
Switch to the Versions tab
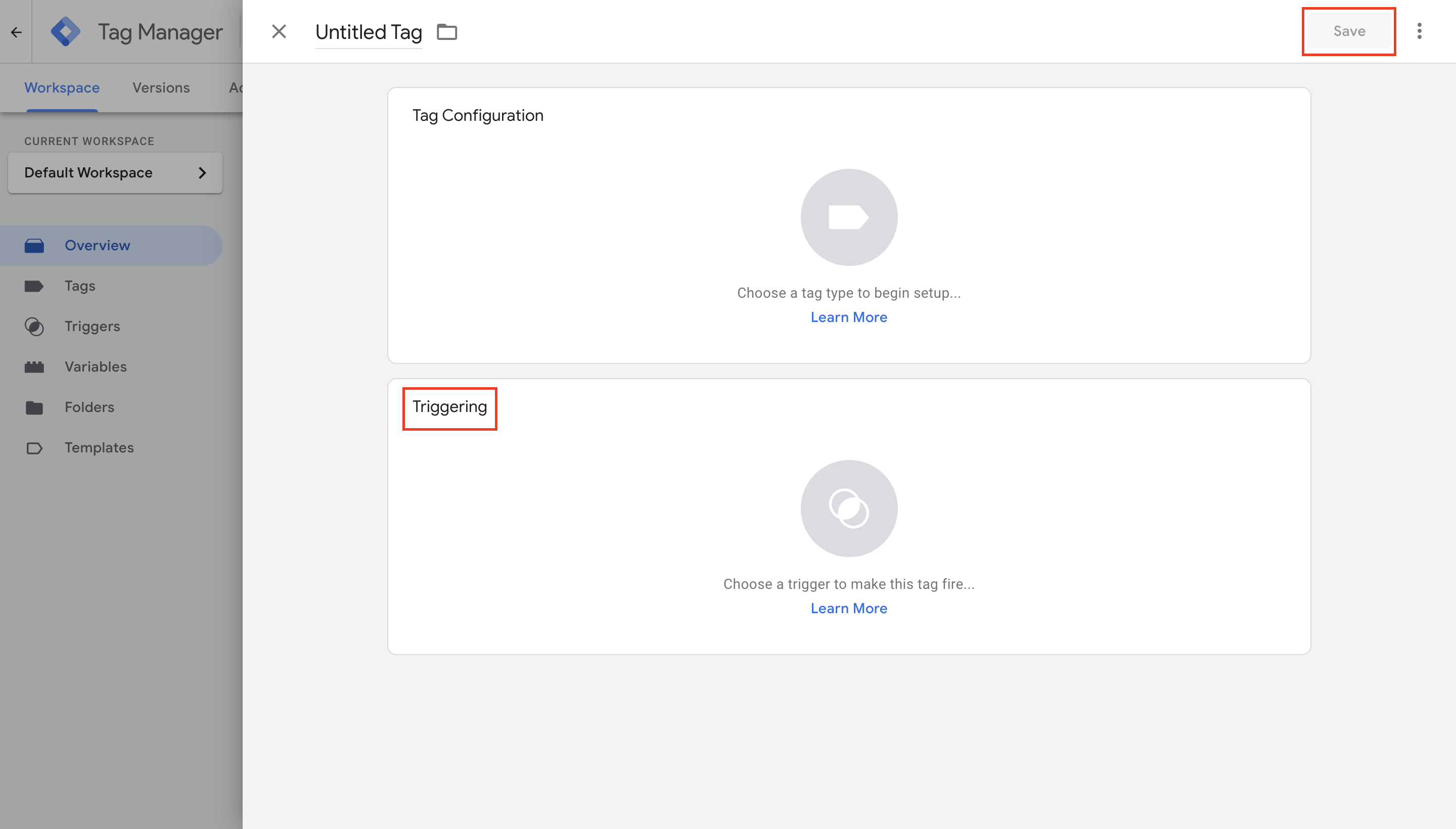pos(161,87)
